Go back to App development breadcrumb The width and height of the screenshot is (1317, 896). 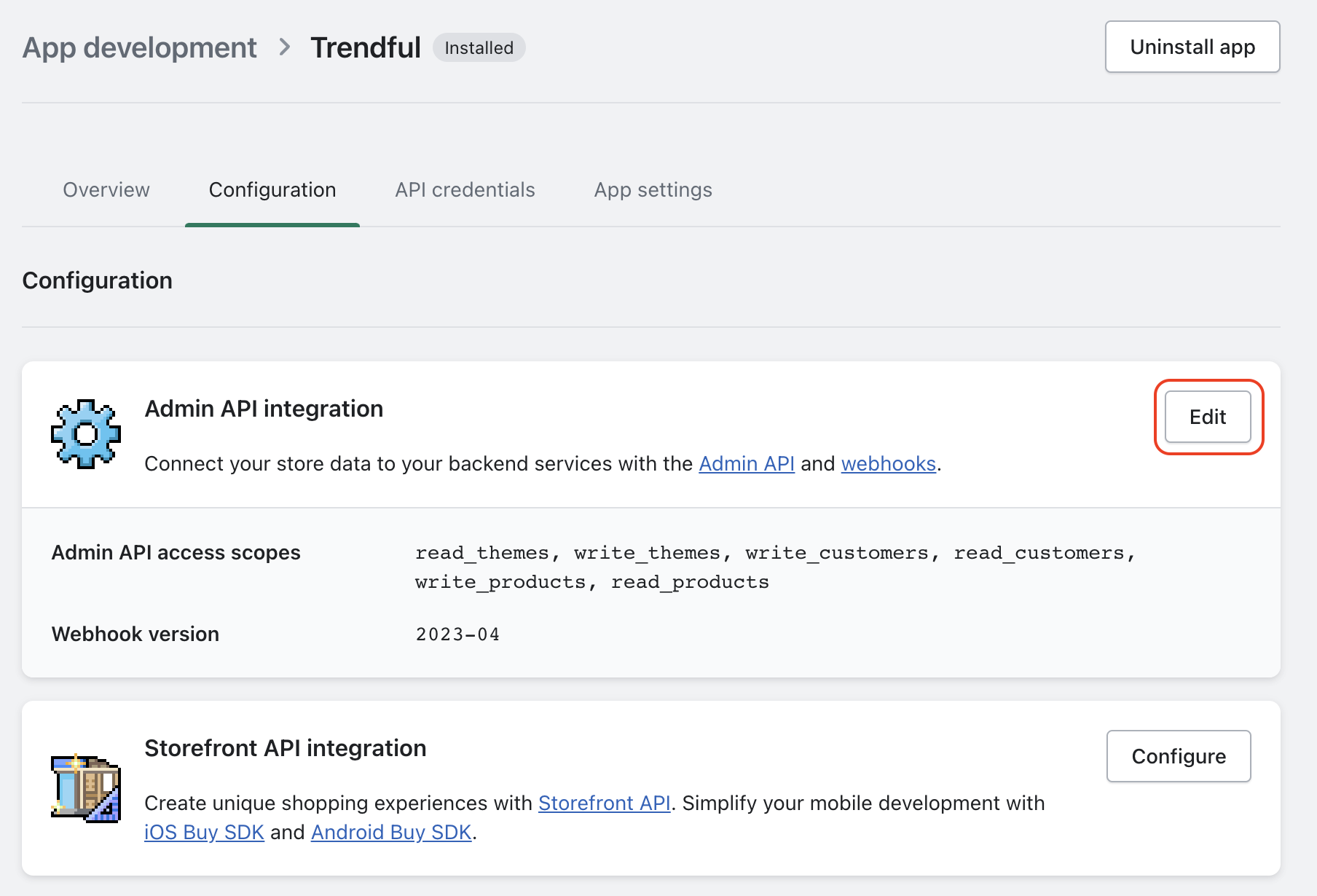[x=140, y=47]
